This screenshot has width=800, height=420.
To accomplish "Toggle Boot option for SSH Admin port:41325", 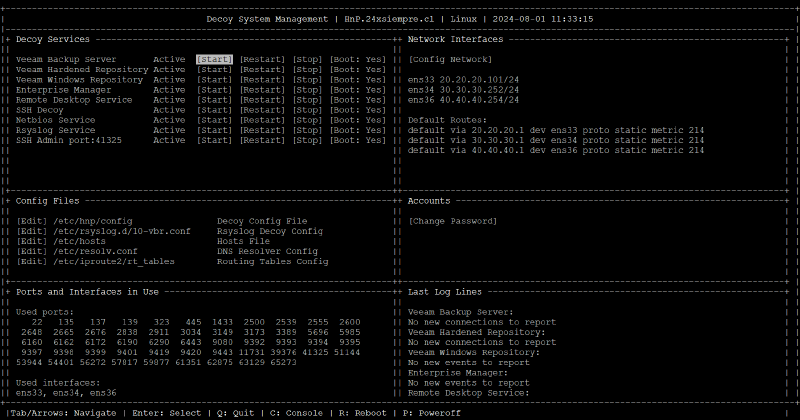I will point(358,140).
